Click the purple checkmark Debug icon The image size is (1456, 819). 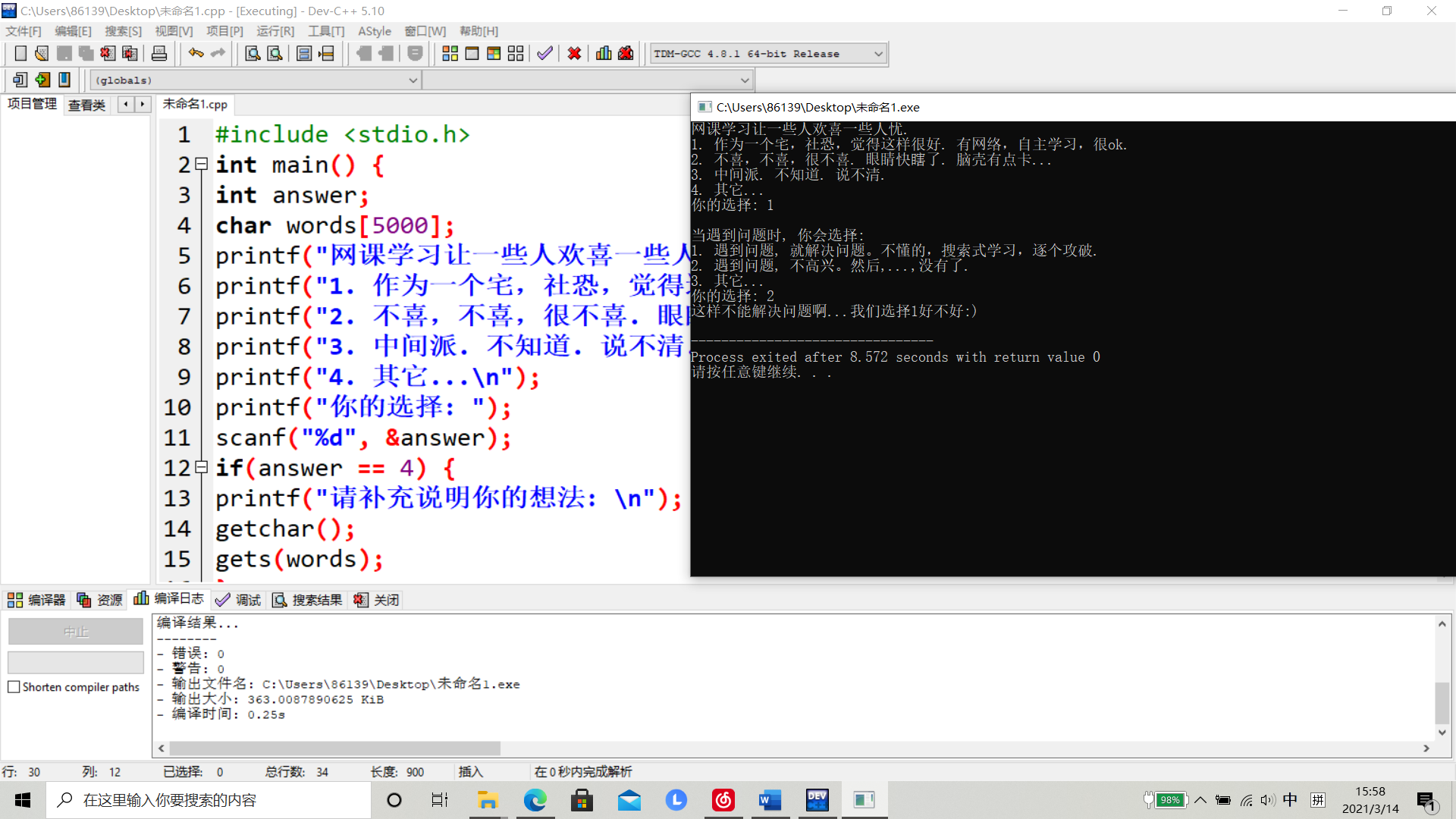click(544, 54)
